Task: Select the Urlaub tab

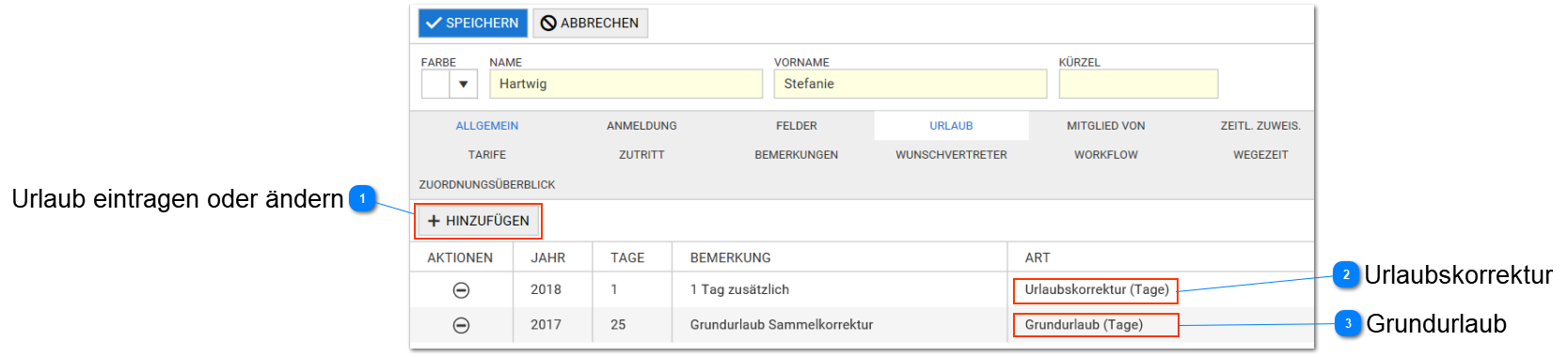Action: [x=951, y=126]
